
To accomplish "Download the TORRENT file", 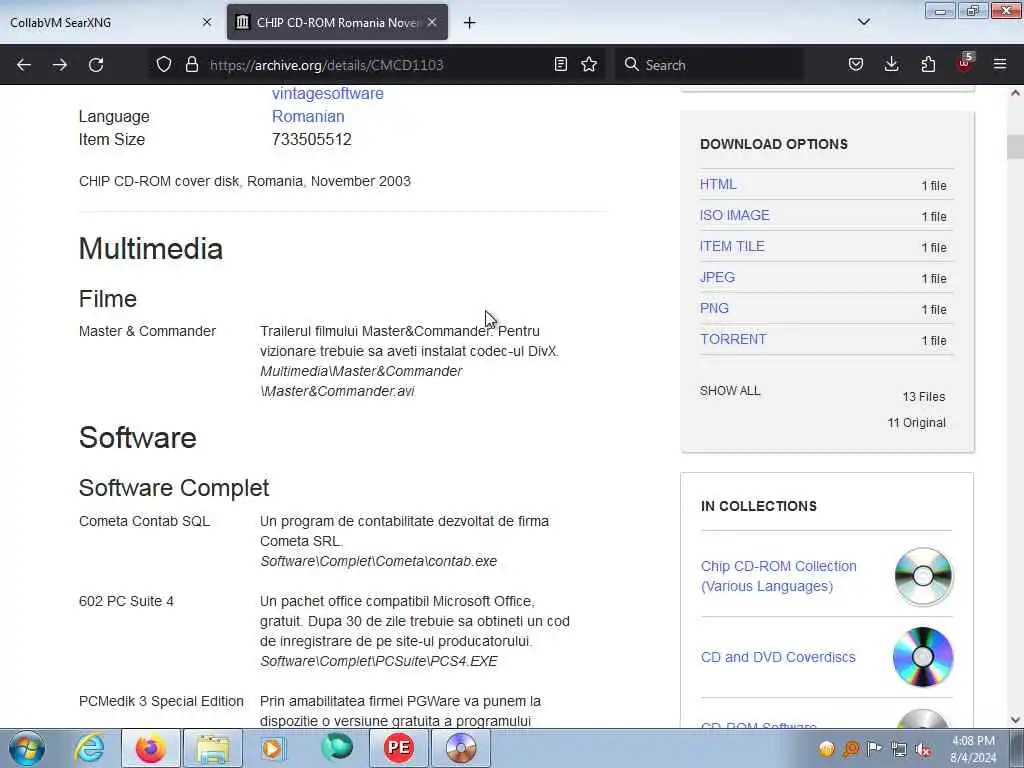I will coord(733,339).
